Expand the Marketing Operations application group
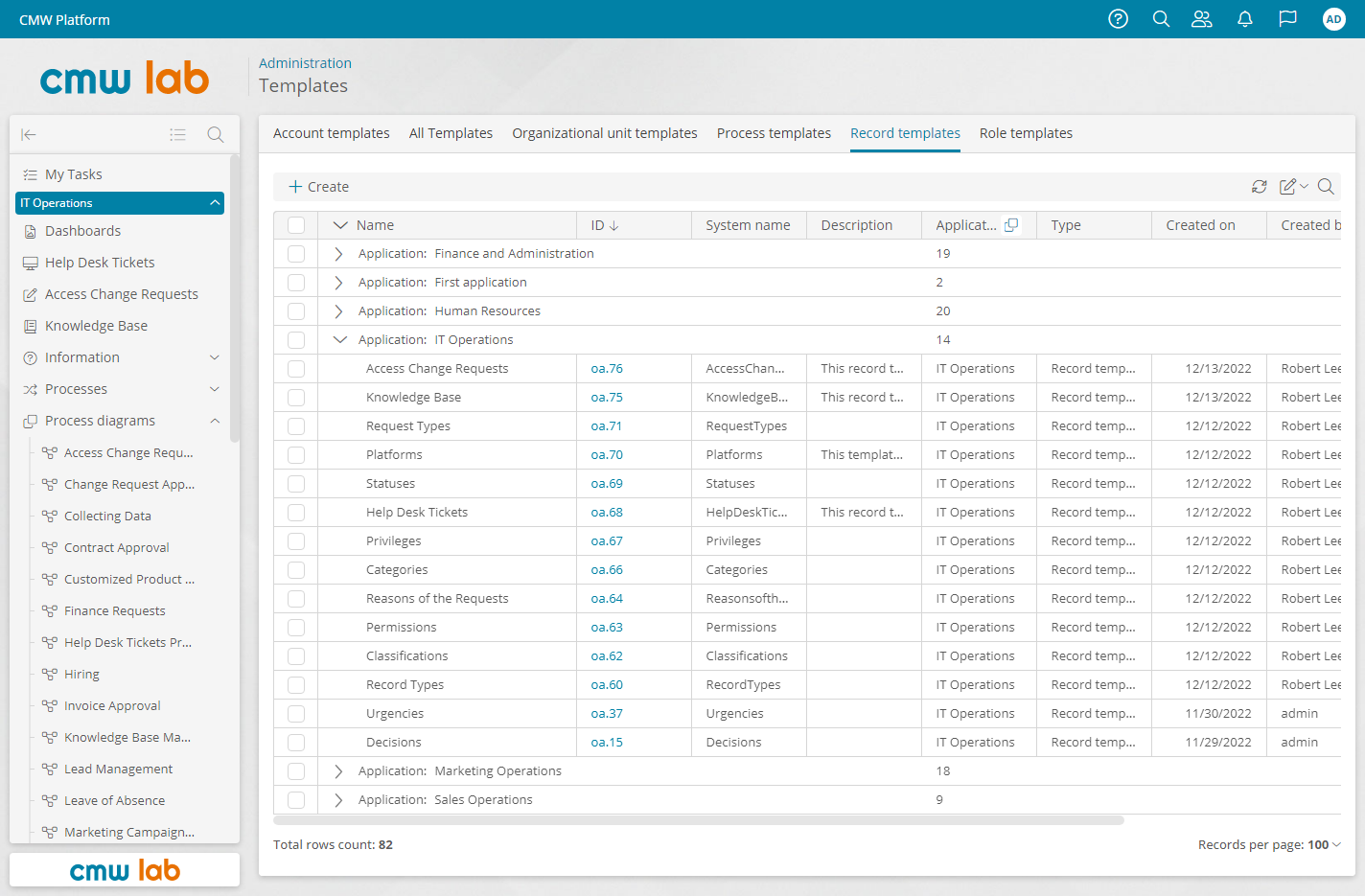Viewport: 1365px width, 896px height. pyautogui.click(x=338, y=771)
